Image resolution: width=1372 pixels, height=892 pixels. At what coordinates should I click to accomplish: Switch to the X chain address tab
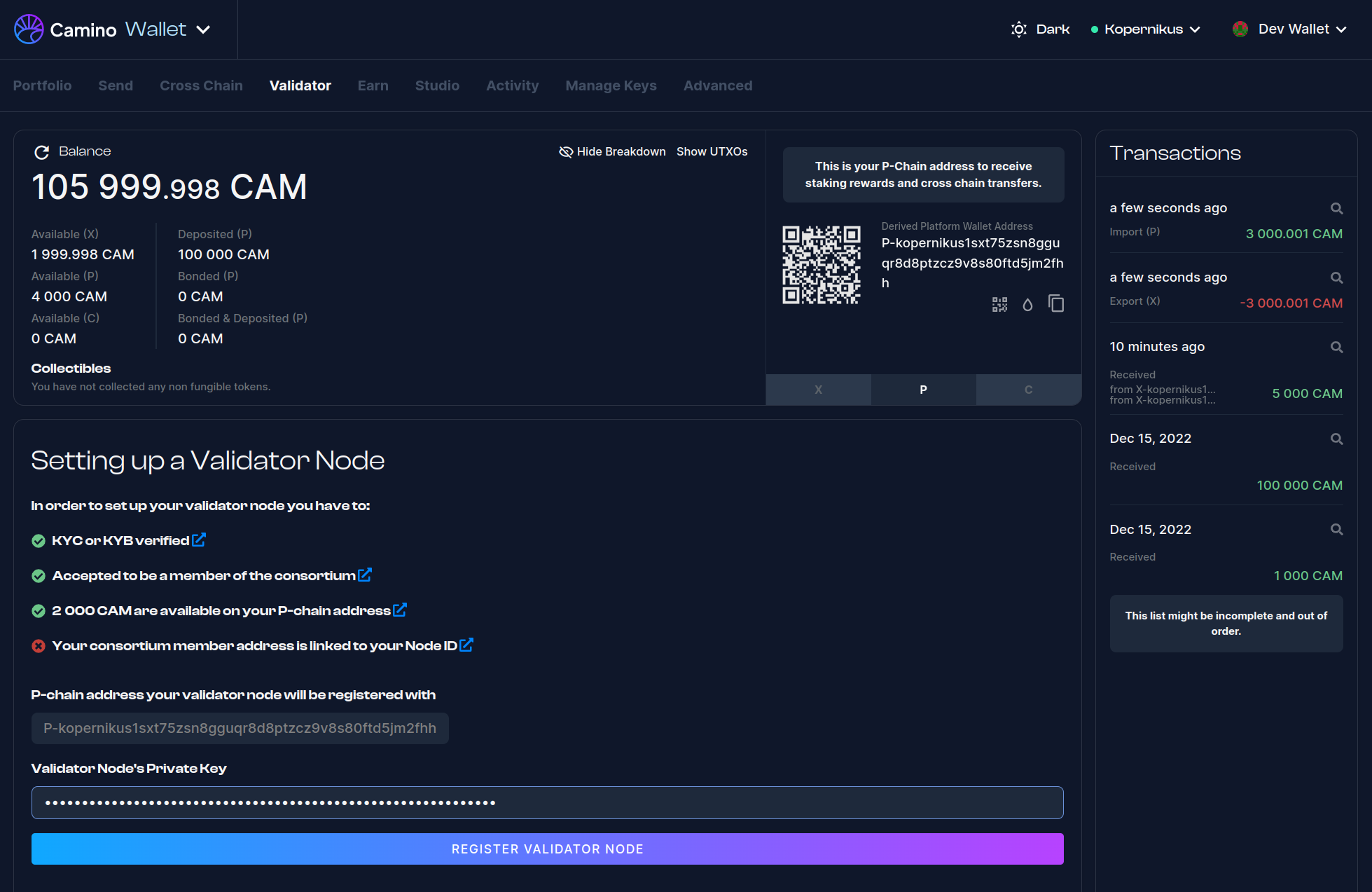(818, 390)
